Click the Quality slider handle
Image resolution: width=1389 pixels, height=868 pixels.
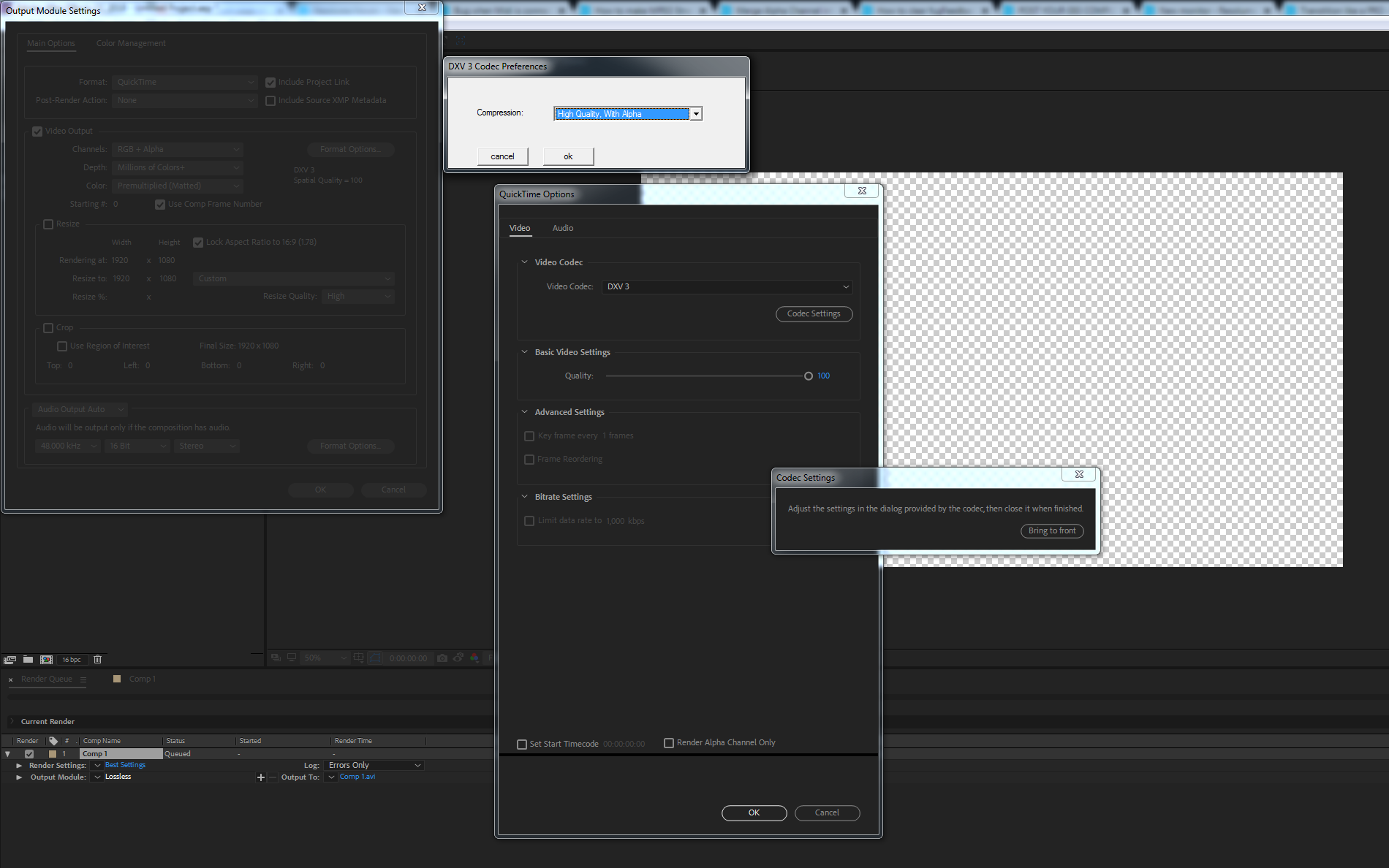point(808,376)
